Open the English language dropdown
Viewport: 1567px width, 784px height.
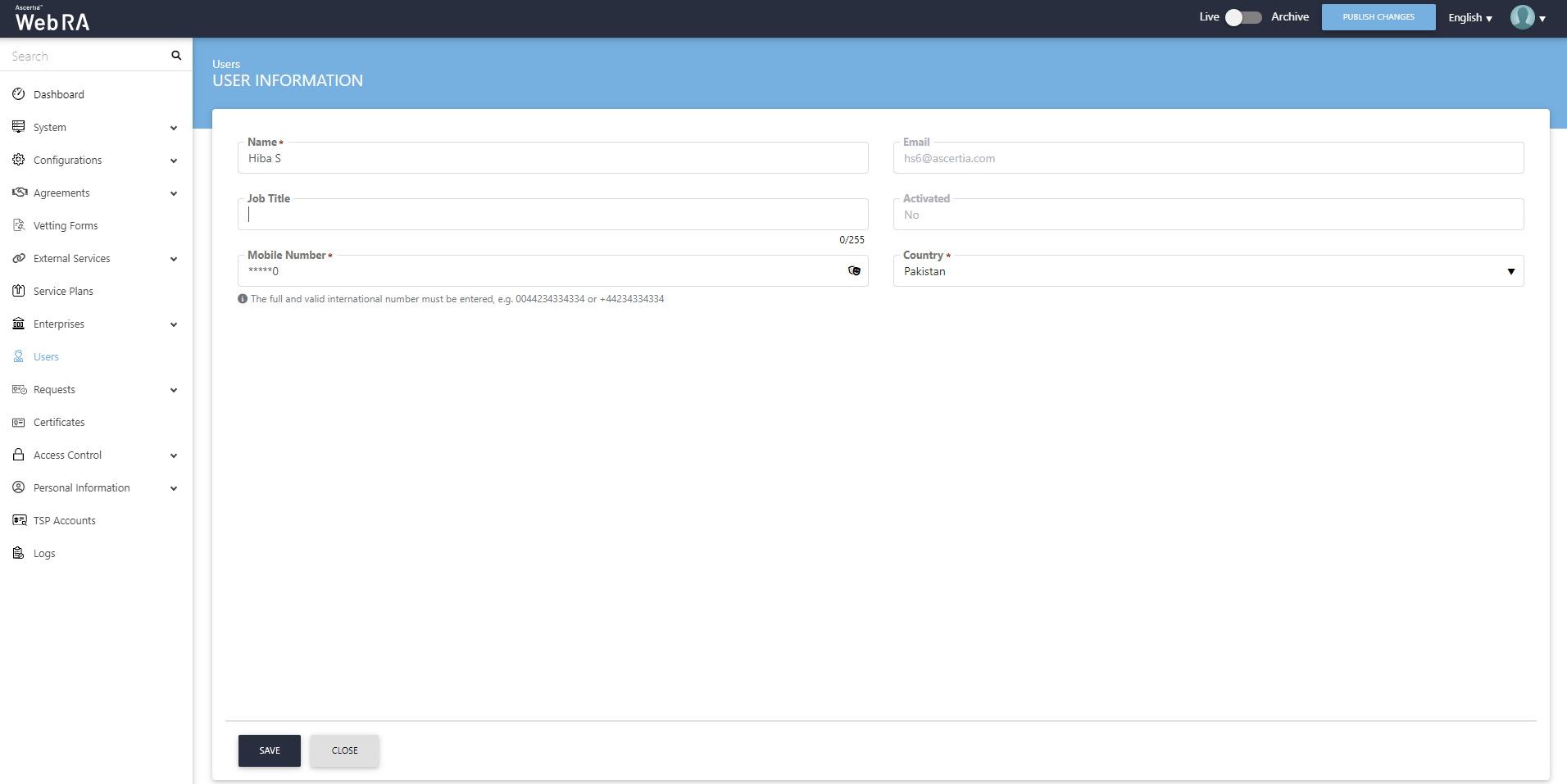click(1470, 17)
